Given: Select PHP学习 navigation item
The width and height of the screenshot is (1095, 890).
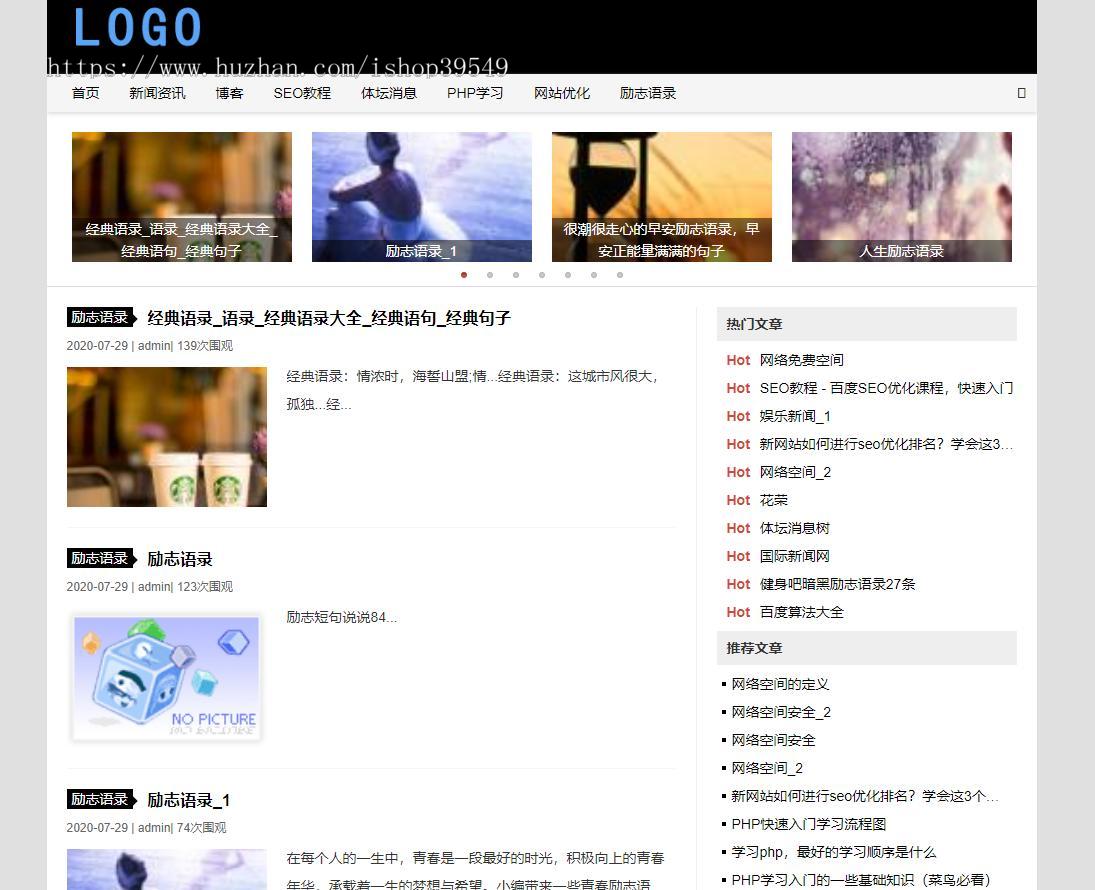Looking at the screenshot, I should click(475, 93).
